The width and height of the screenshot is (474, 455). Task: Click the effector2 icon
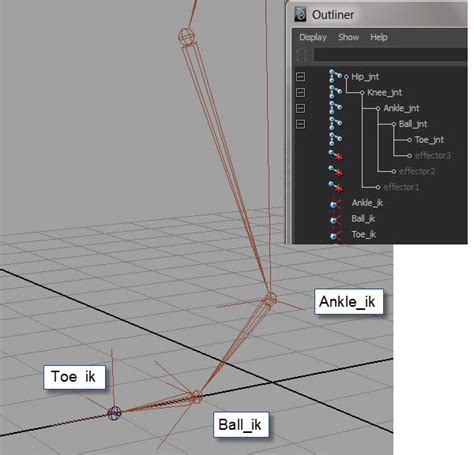pyautogui.click(x=336, y=171)
